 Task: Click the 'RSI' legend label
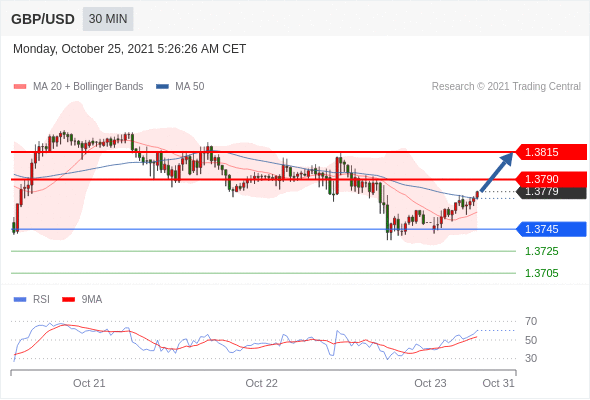(41, 300)
